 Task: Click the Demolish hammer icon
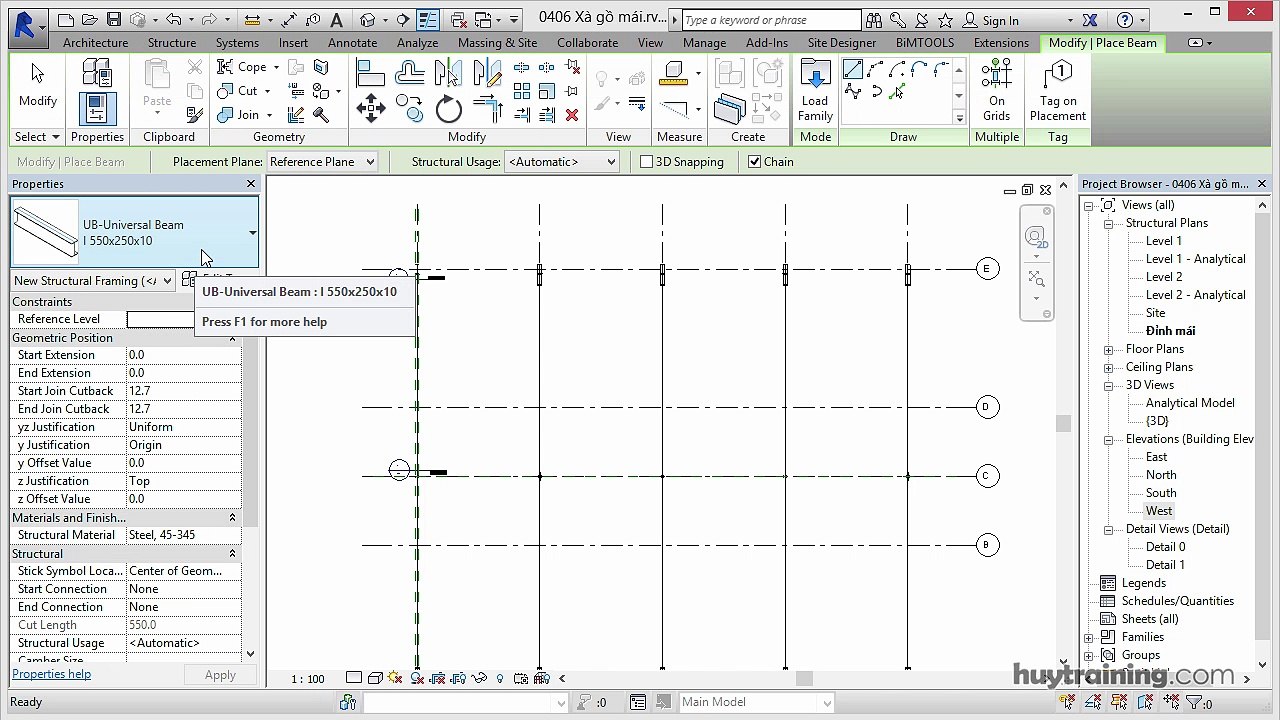tap(321, 115)
